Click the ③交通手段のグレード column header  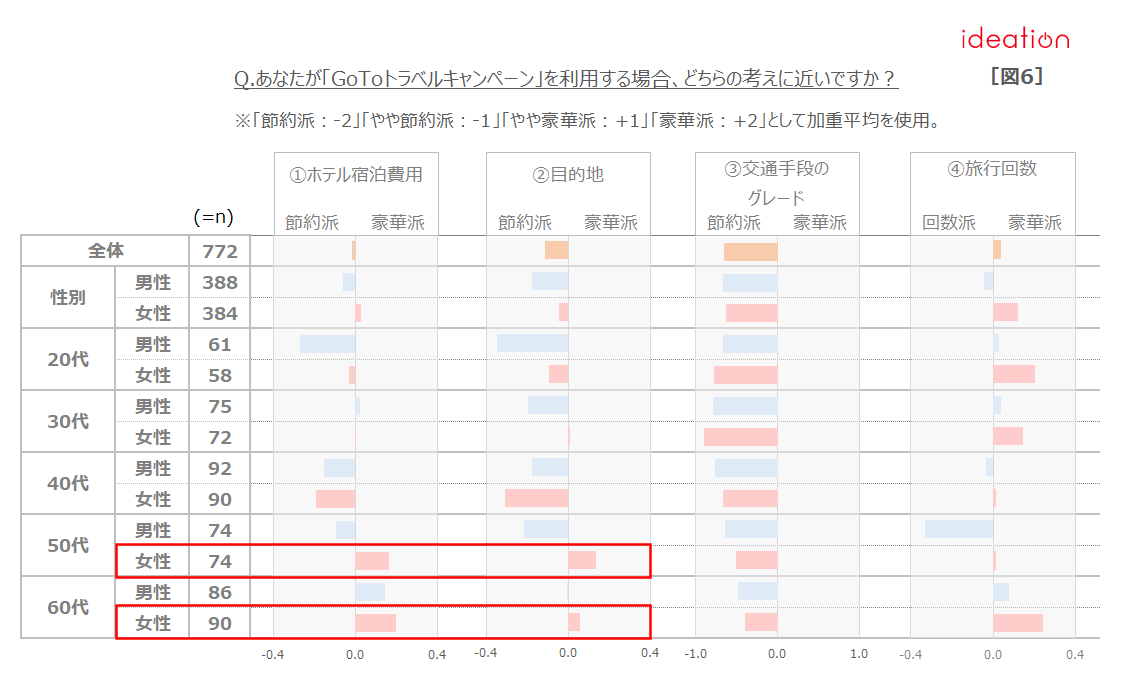pyautogui.click(x=776, y=183)
